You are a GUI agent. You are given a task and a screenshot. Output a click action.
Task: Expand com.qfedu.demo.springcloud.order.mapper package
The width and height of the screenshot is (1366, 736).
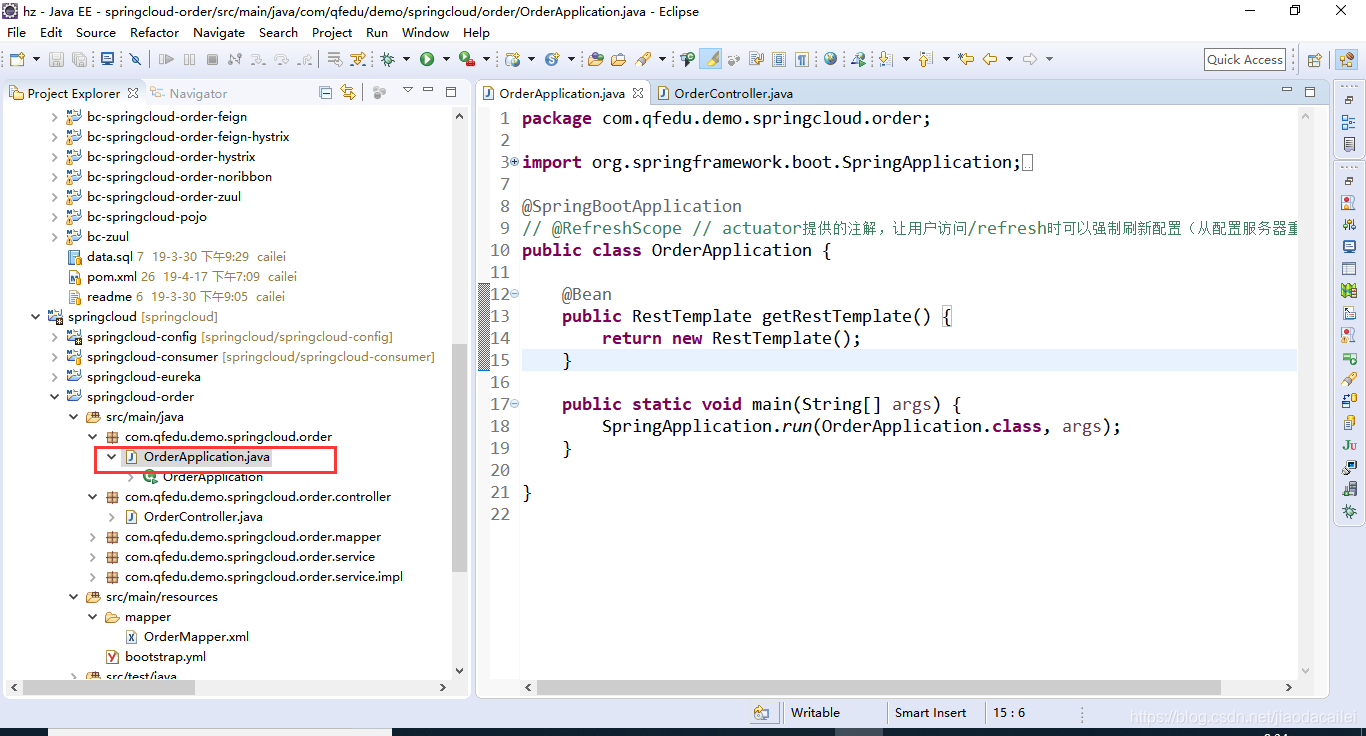click(93, 537)
